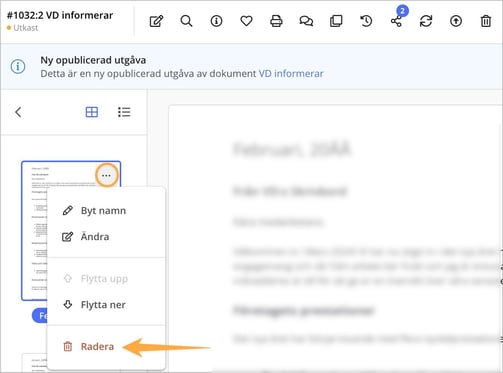Open the version history clock icon

tap(366, 21)
